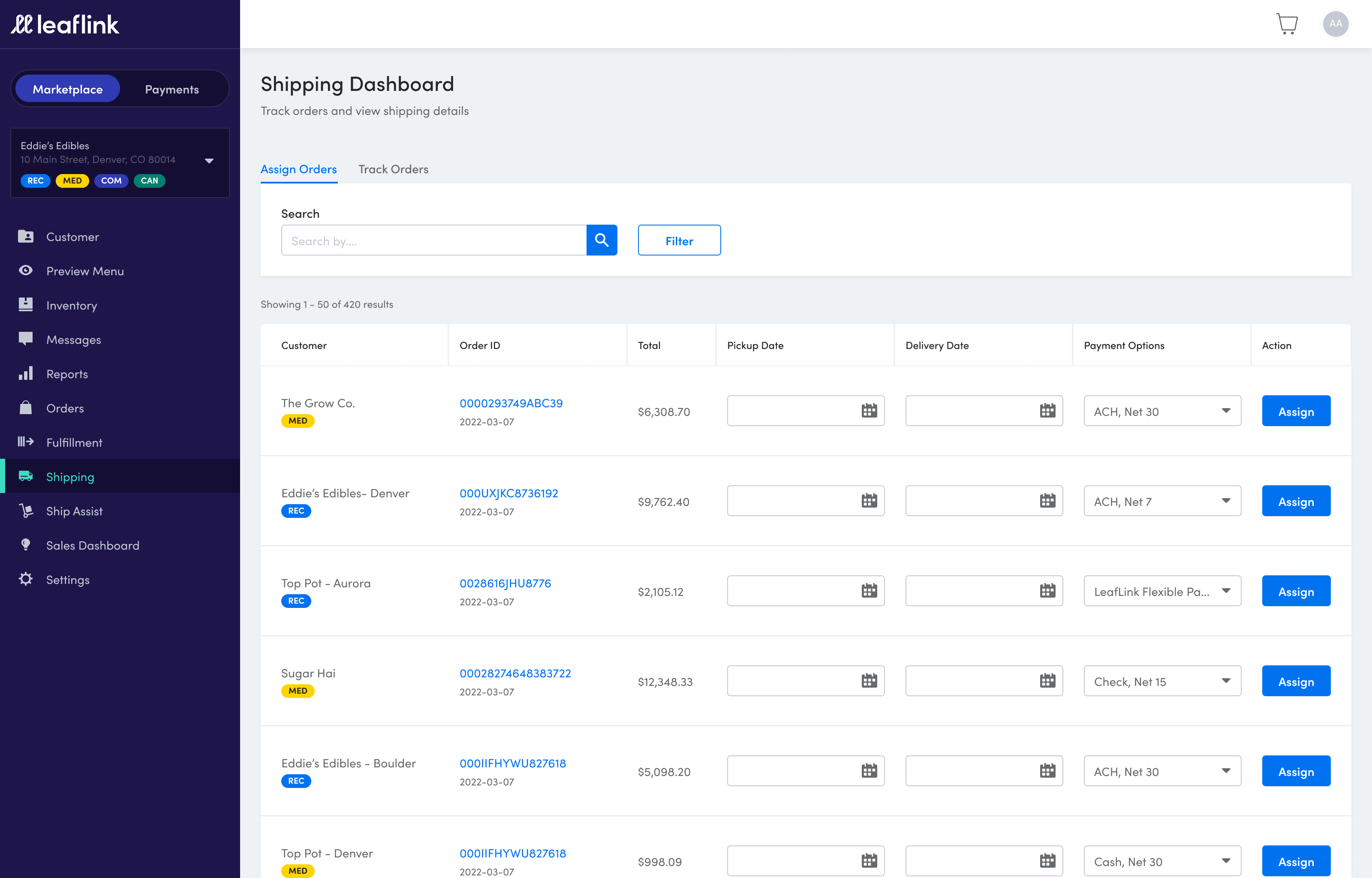The height and width of the screenshot is (878, 1372).
Task: Switch to Payments mode
Action: (171, 89)
